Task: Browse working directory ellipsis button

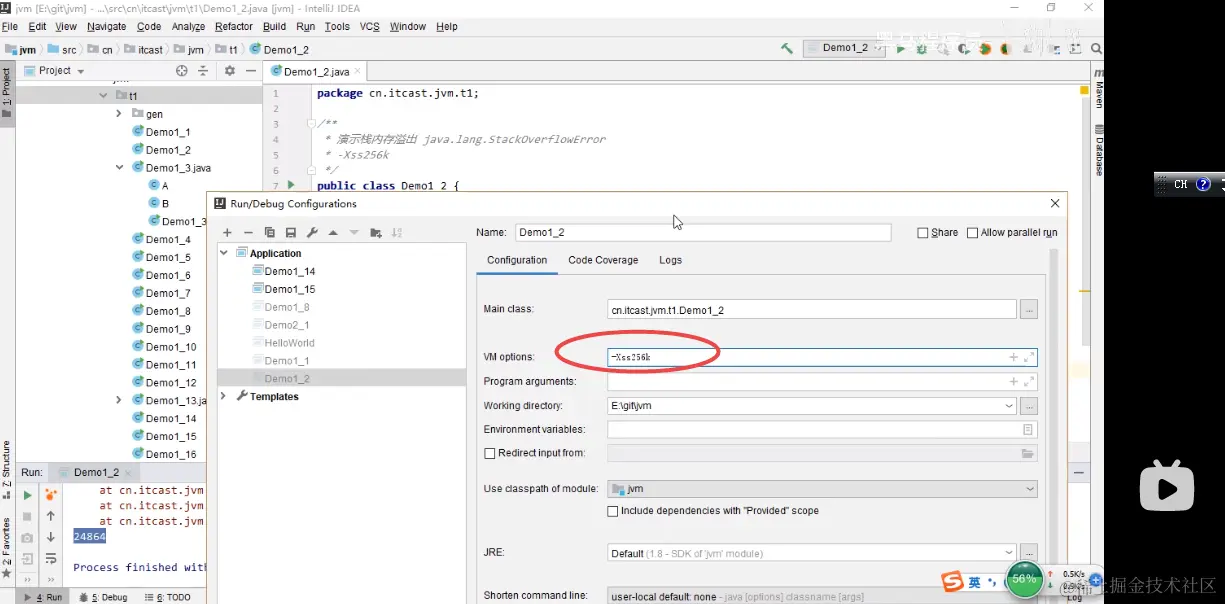Action: (x=1029, y=406)
